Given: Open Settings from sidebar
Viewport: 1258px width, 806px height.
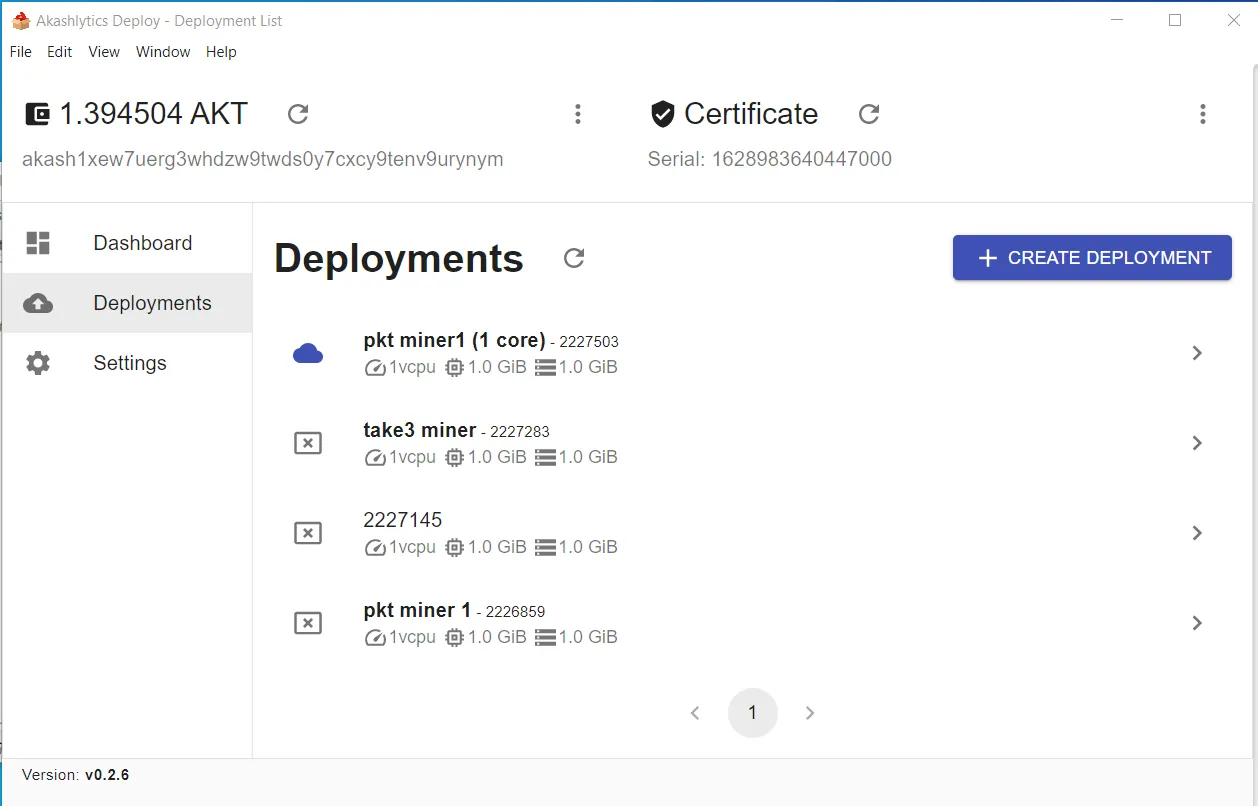Looking at the screenshot, I should 127,363.
